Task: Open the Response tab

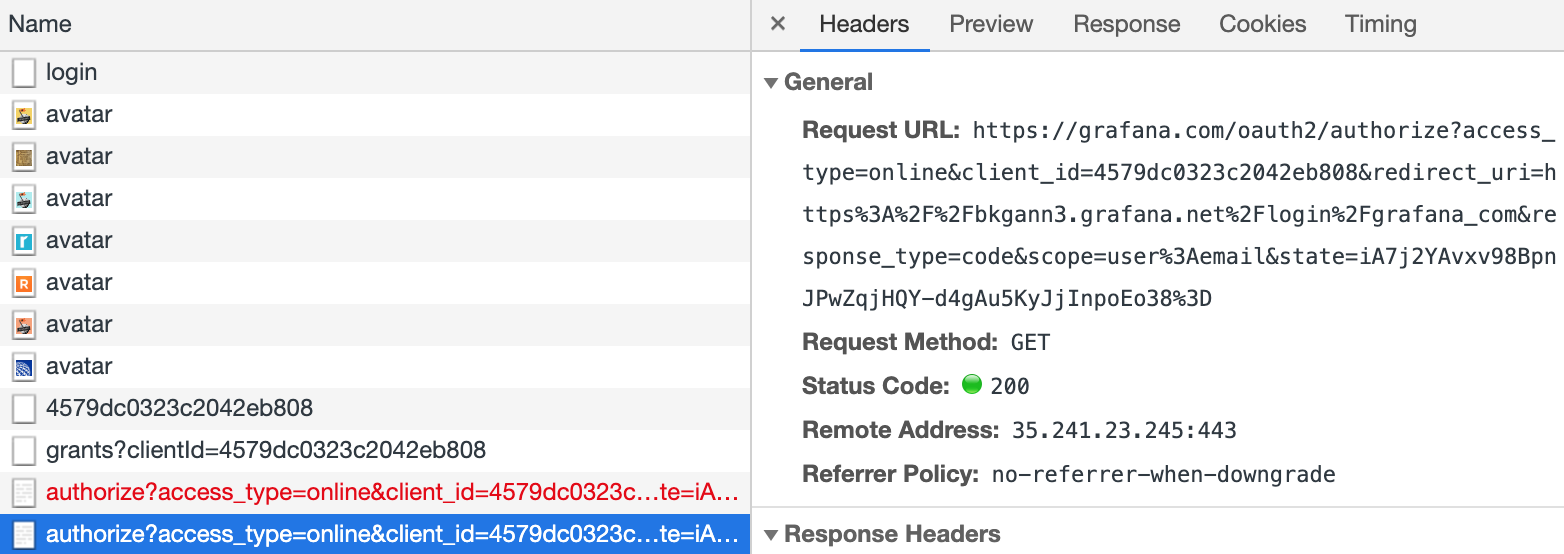Action: (x=1126, y=25)
